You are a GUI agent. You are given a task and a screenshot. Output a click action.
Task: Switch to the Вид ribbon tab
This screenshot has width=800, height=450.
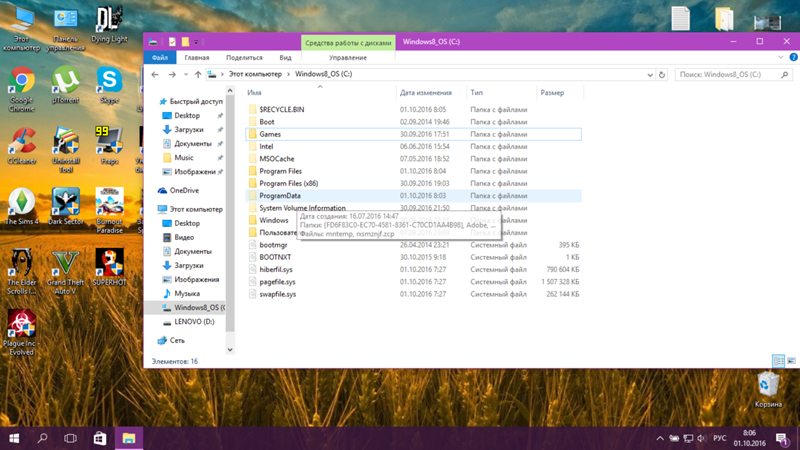285,58
